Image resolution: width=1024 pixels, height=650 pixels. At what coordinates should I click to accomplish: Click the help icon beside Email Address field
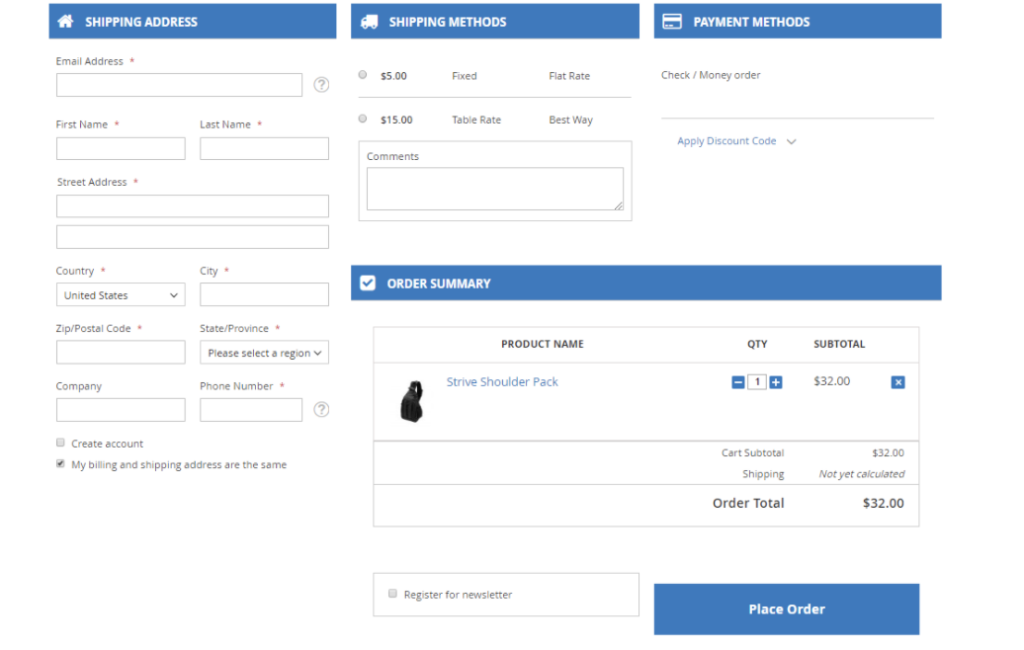click(321, 85)
